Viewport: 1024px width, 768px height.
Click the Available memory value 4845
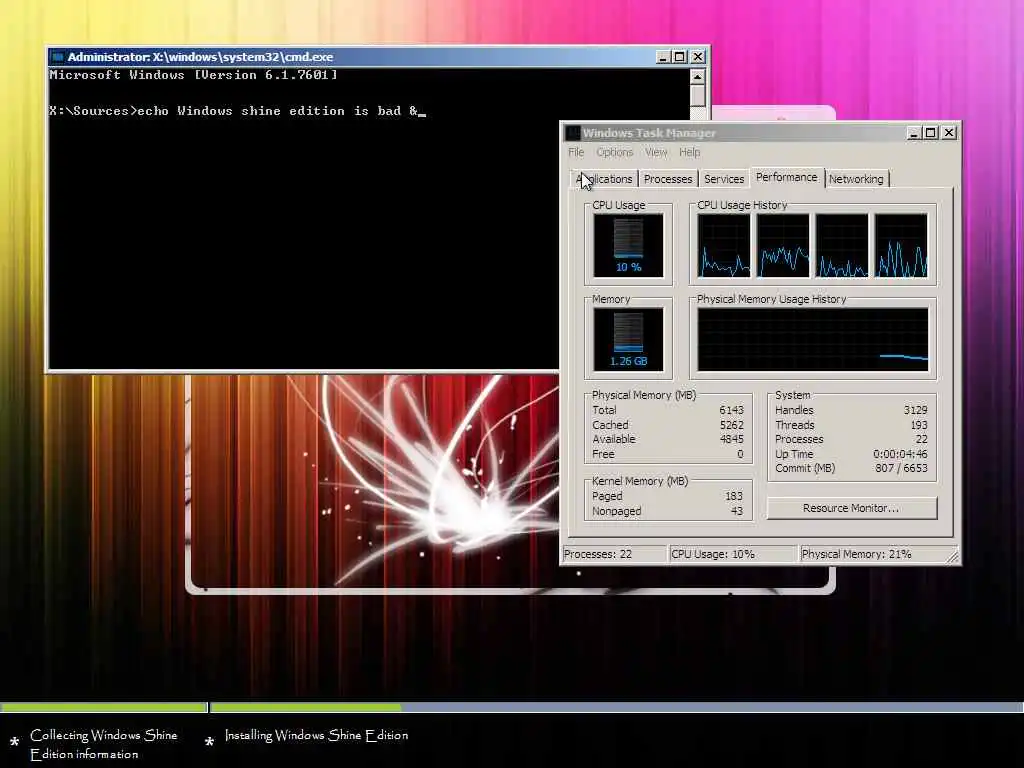[731, 439]
